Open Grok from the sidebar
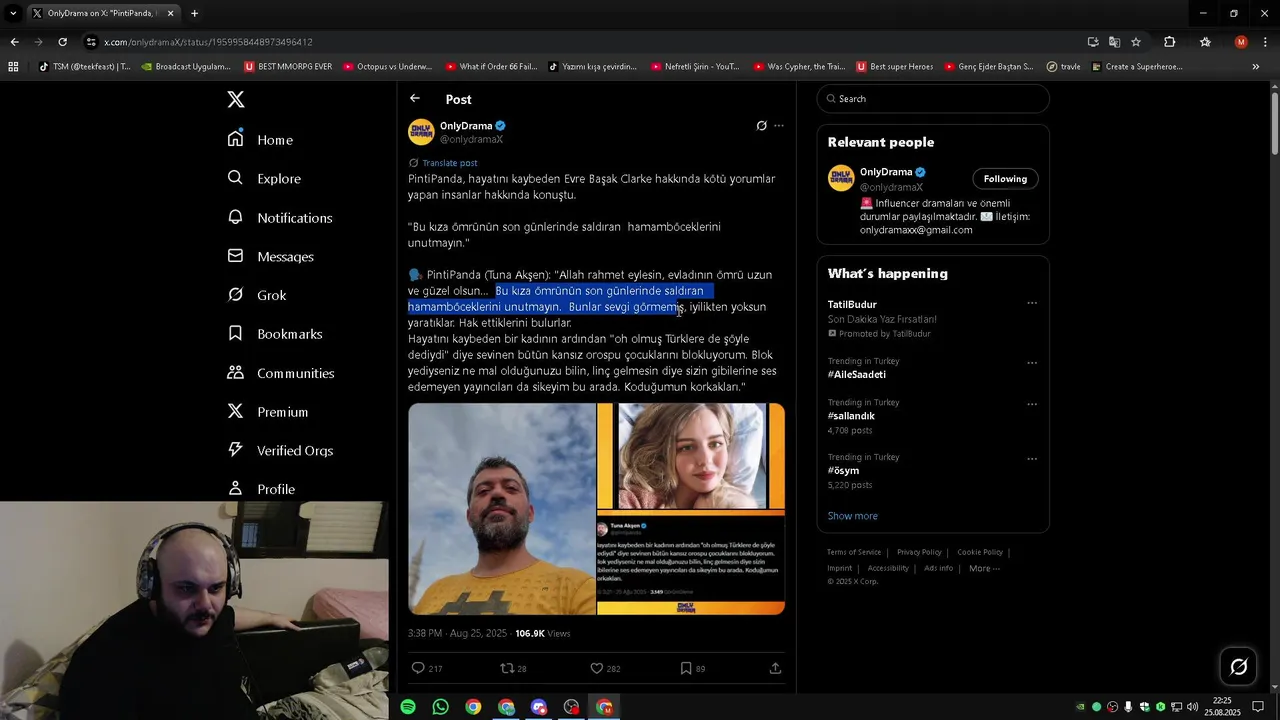 pyautogui.click(x=257, y=295)
